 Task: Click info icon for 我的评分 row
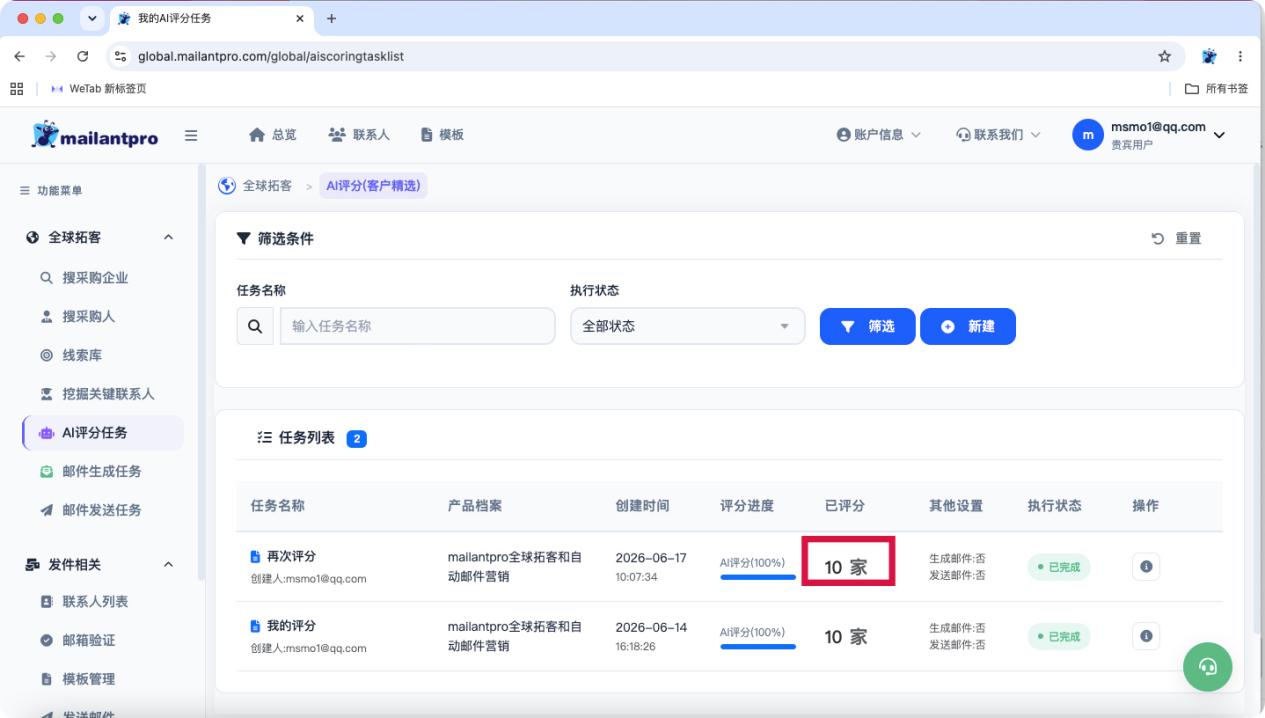(x=1146, y=636)
